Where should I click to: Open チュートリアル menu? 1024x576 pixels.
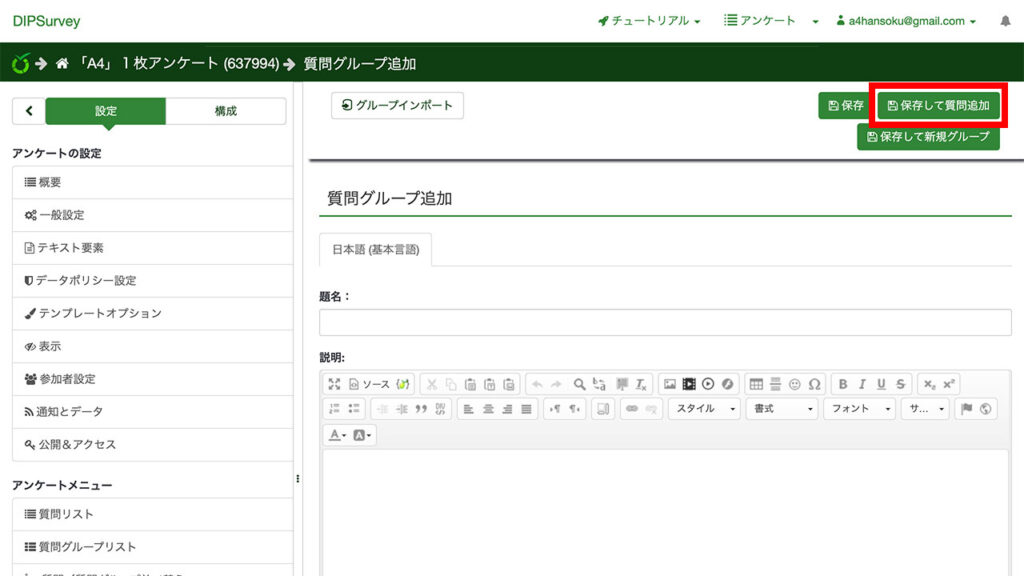(x=649, y=21)
